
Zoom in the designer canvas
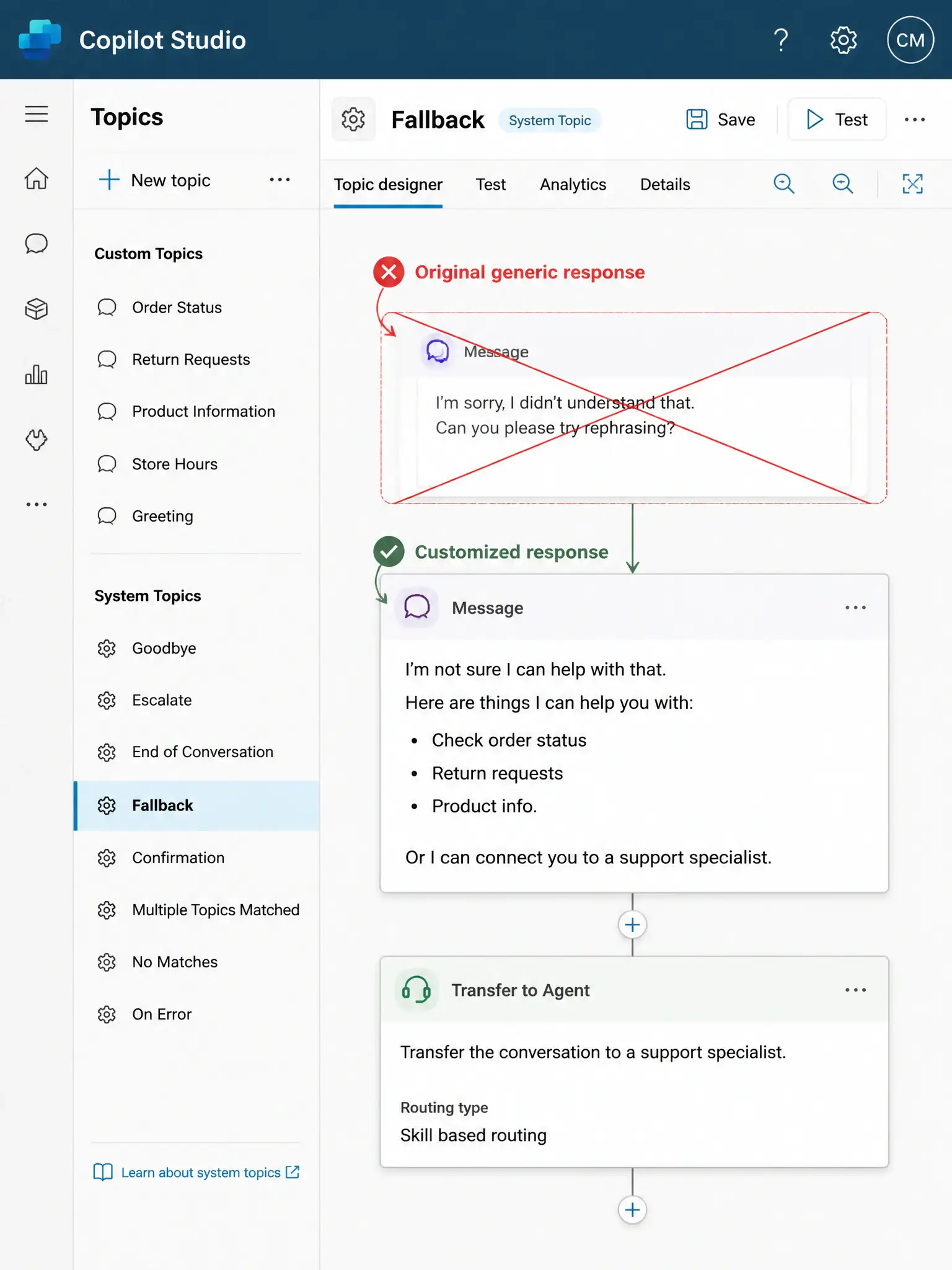pos(843,184)
